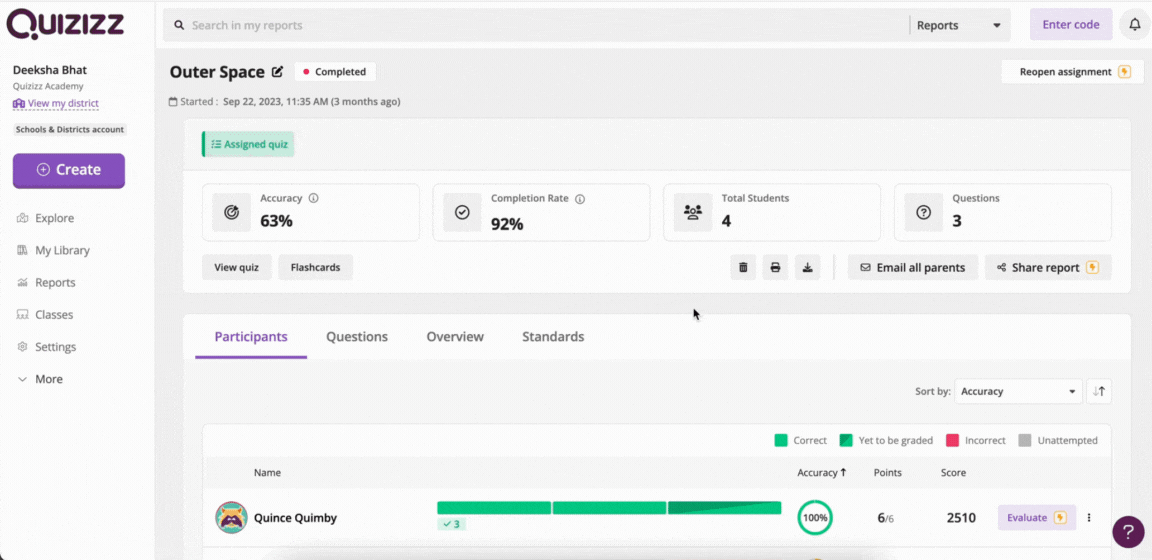This screenshot has width=1152, height=560.
Task: Click the Assigned quiz tag
Action: coord(248,144)
